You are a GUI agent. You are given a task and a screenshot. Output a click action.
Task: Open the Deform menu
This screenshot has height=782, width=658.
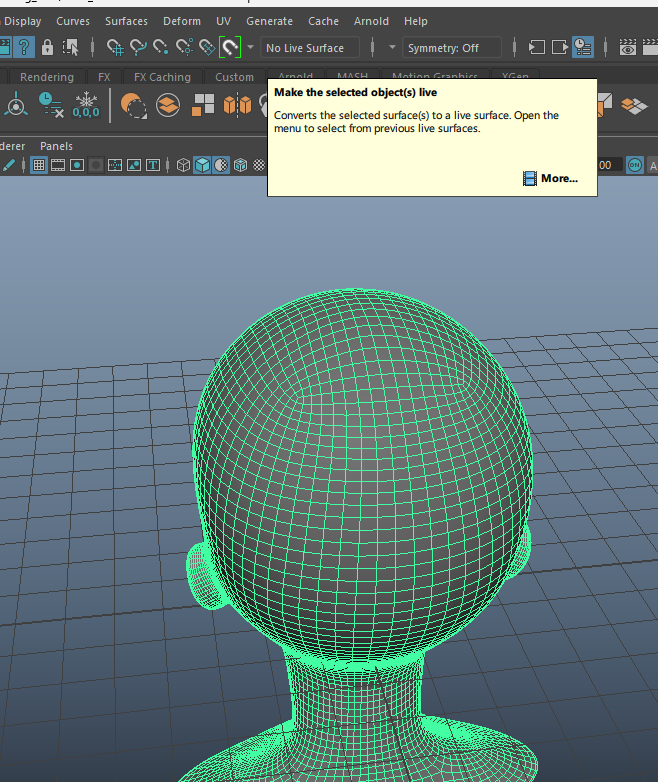(x=182, y=21)
